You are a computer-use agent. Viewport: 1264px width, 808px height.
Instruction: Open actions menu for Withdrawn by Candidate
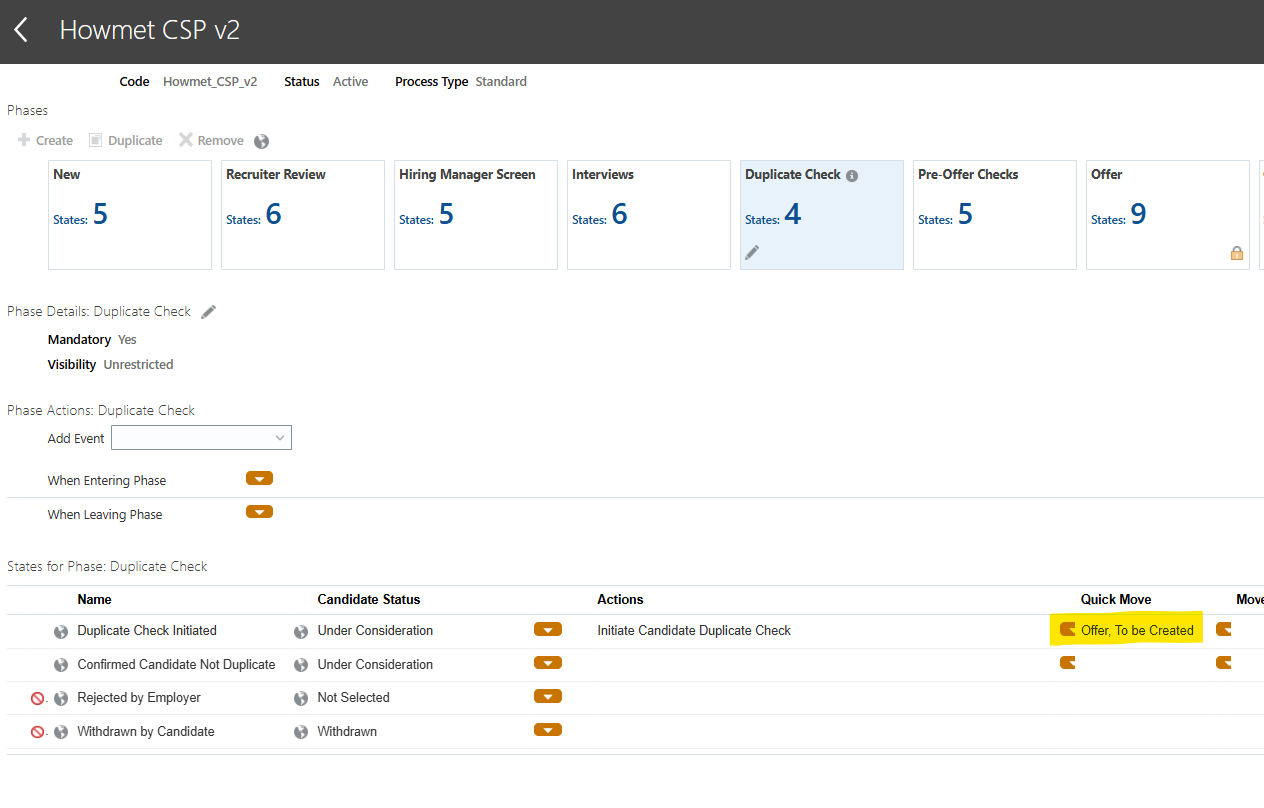tap(548, 730)
